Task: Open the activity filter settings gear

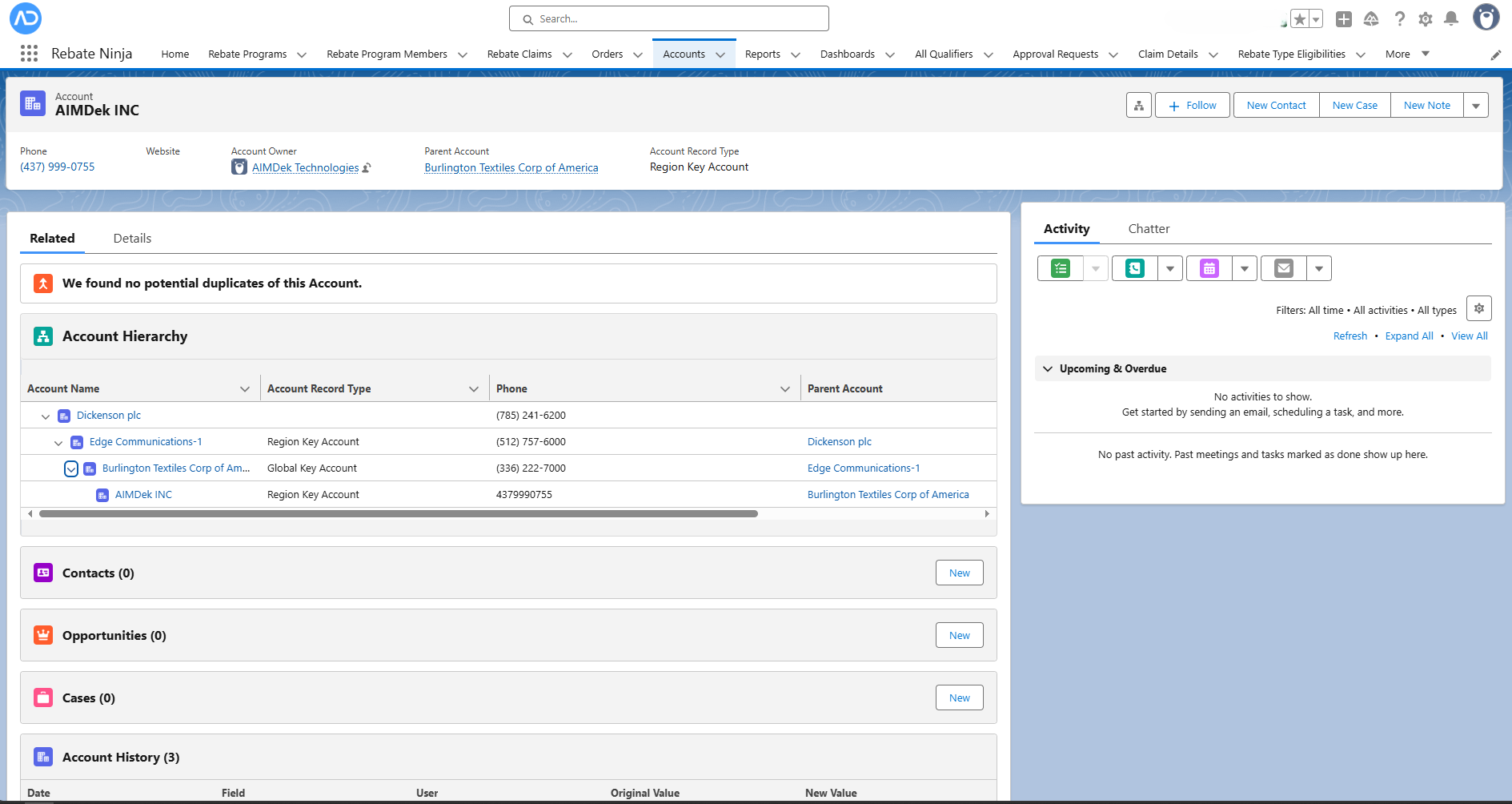Action: (x=1478, y=309)
